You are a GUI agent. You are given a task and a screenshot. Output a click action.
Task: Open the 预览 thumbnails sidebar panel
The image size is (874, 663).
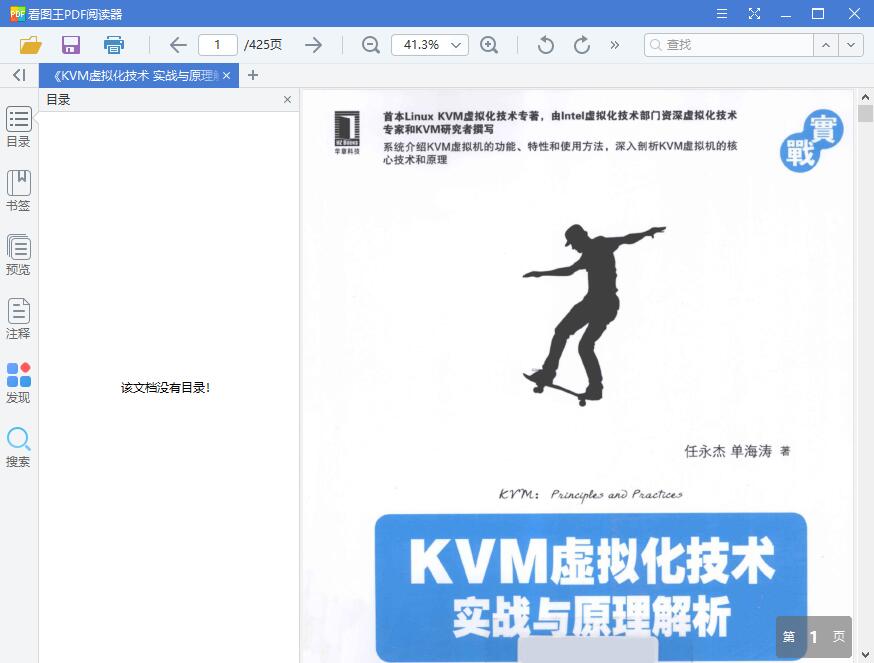coord(18,255)
